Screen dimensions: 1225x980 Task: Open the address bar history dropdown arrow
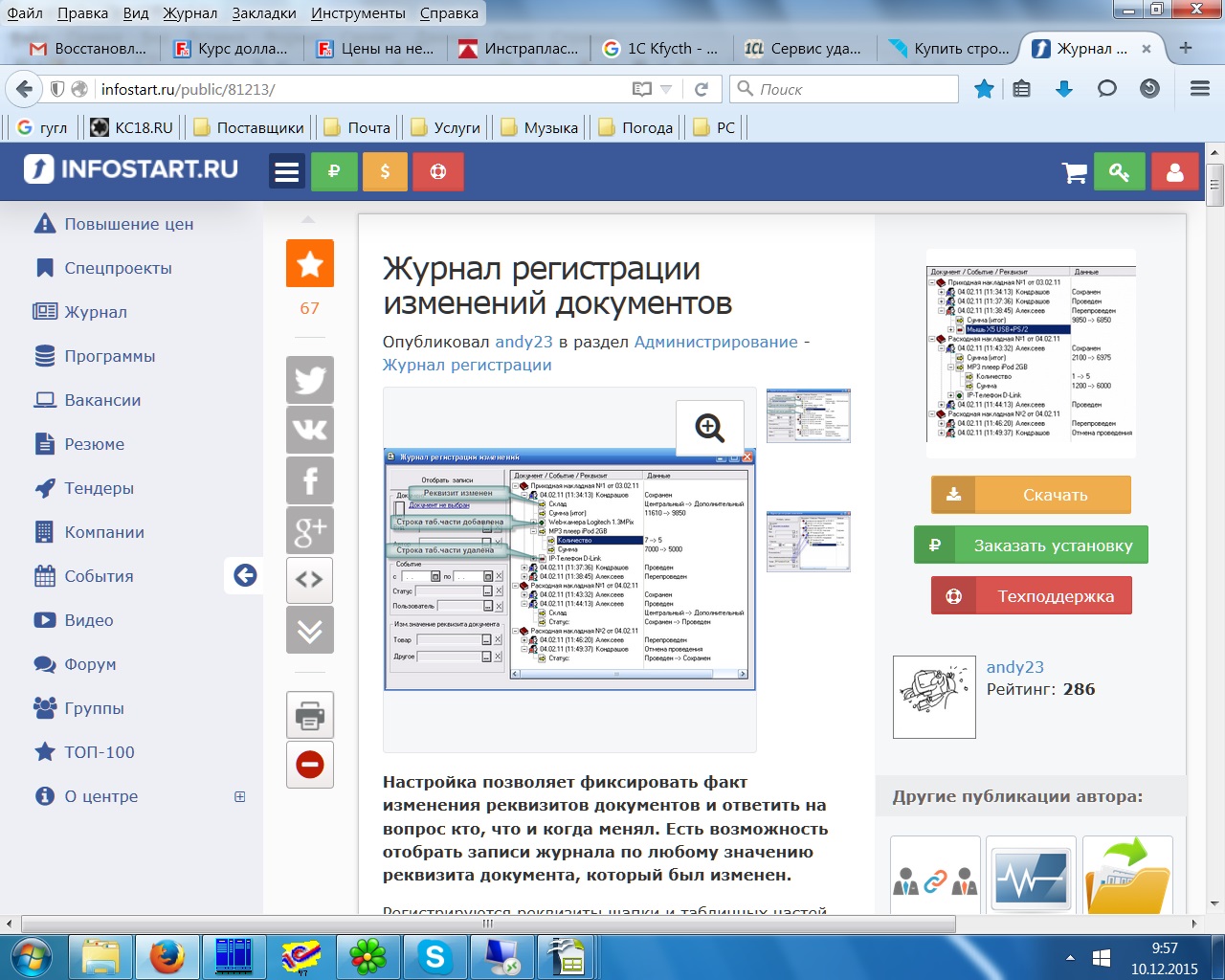[x=666, y=89]
